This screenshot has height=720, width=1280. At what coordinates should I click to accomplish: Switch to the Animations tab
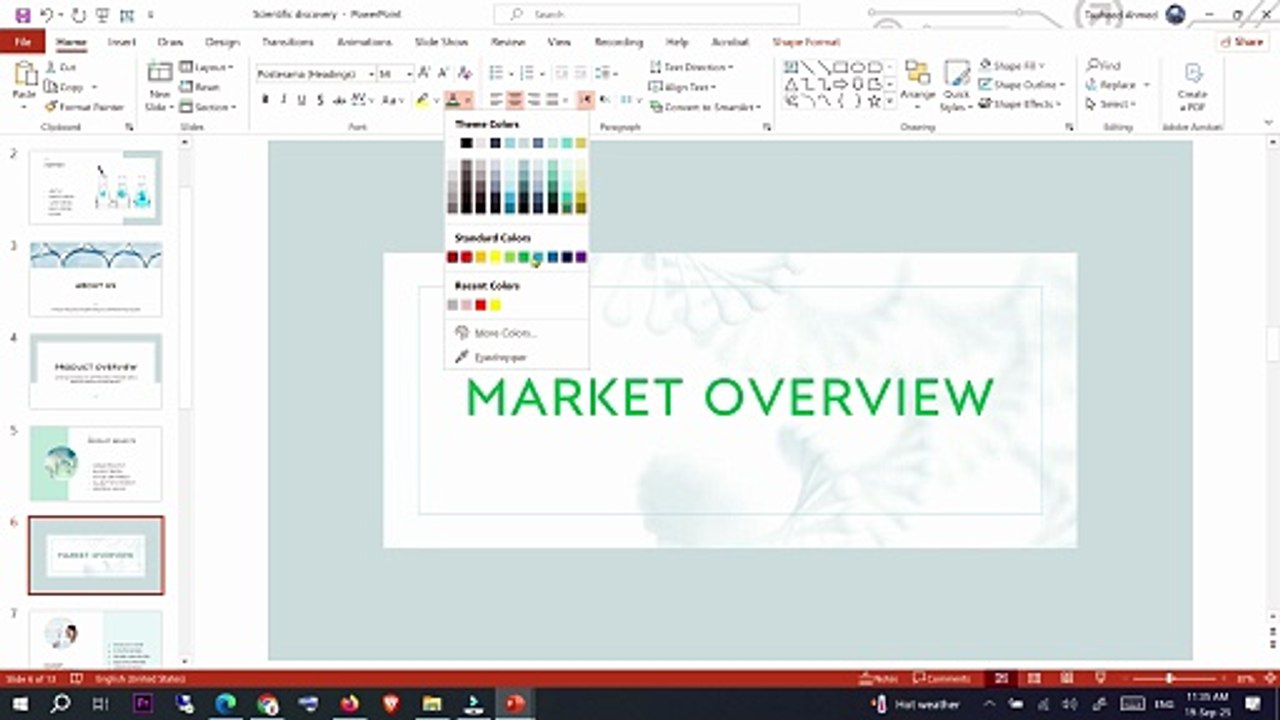[x=364, y=42]
